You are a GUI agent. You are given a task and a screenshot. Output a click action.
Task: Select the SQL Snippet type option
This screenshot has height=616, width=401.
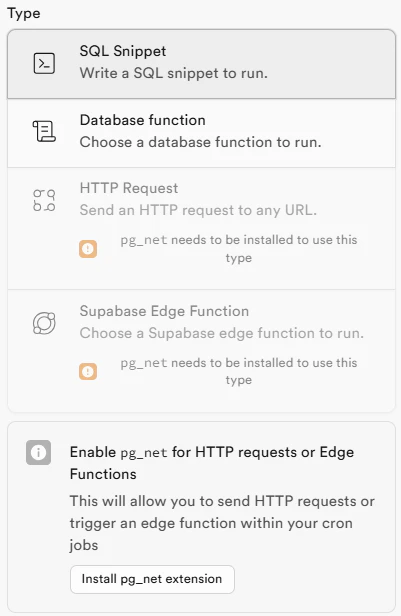coord(201,64)
